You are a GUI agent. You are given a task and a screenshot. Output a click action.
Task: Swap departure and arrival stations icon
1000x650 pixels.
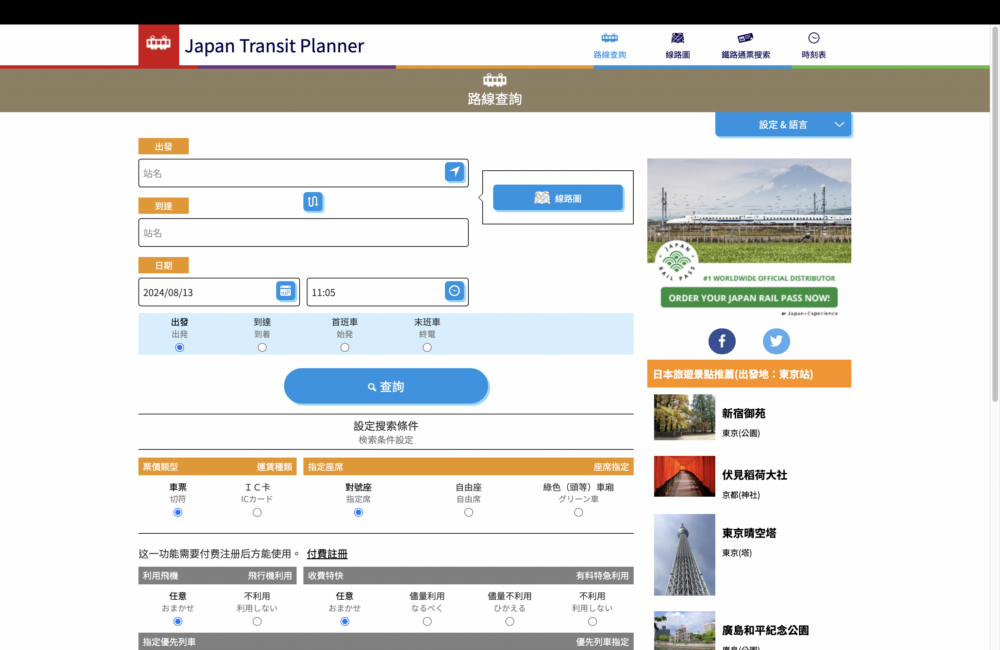point(313,202)
